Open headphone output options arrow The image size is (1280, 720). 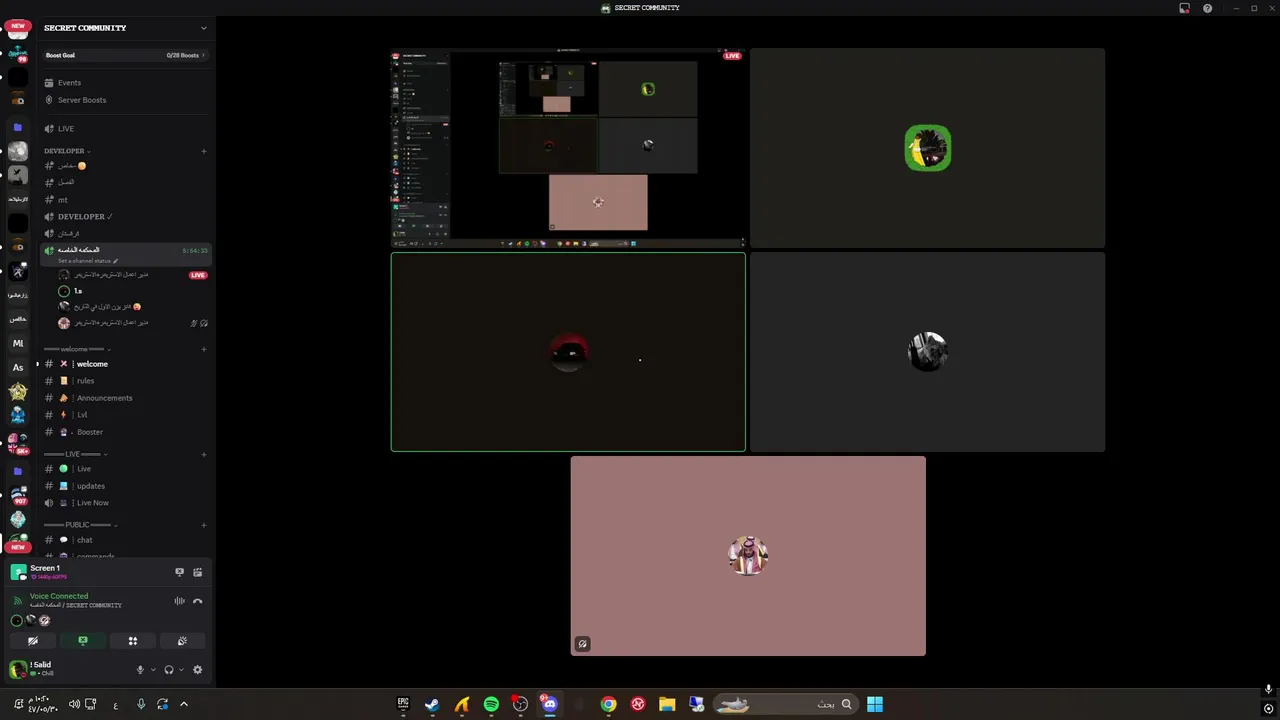coord(181,670)
